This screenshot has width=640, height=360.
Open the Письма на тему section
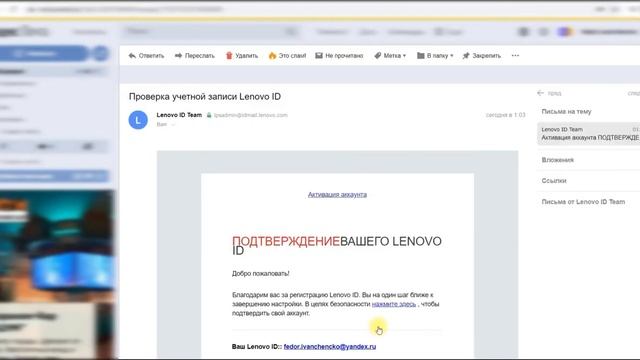point(566,111)
